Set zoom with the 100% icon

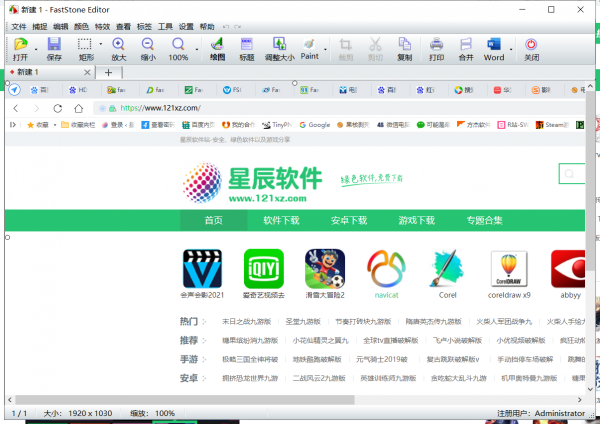178,44
